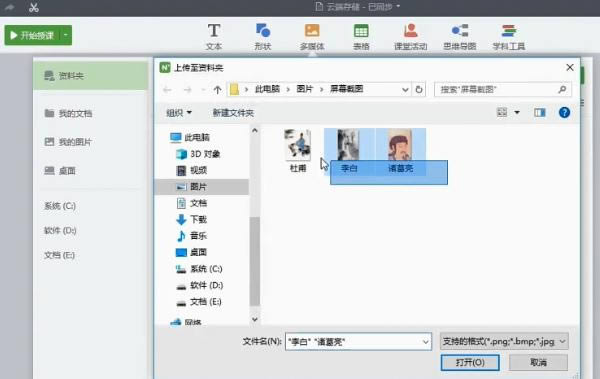Screen dimensions: 600x379
Task: Select 文档 (E:) in the navigation tree
Action: (x=199, y=302)
